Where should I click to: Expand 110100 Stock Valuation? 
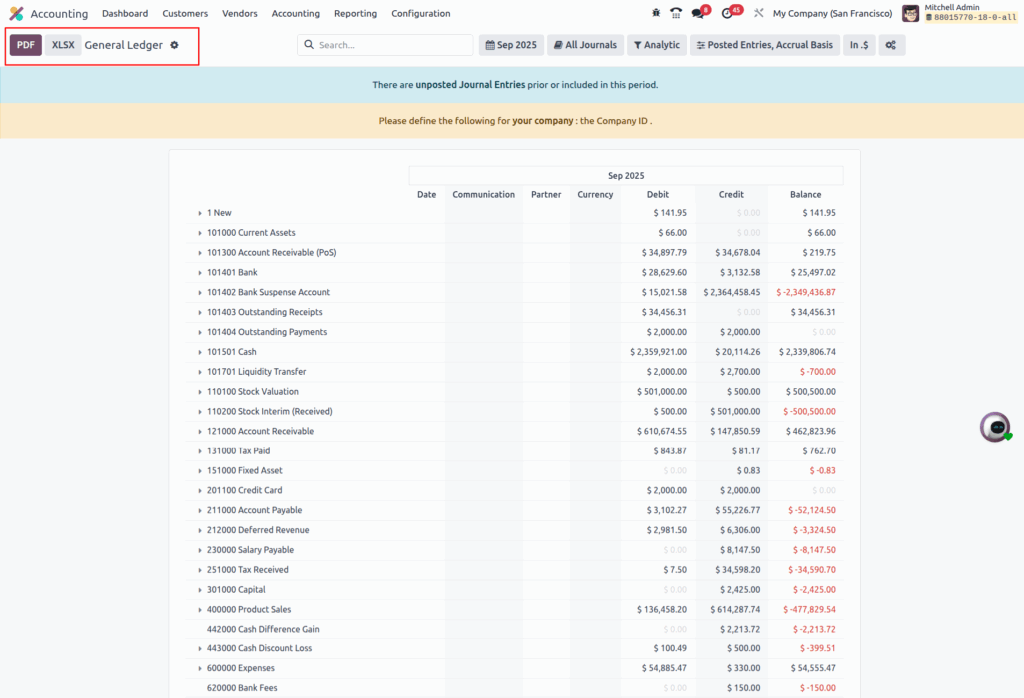(200, 392)
